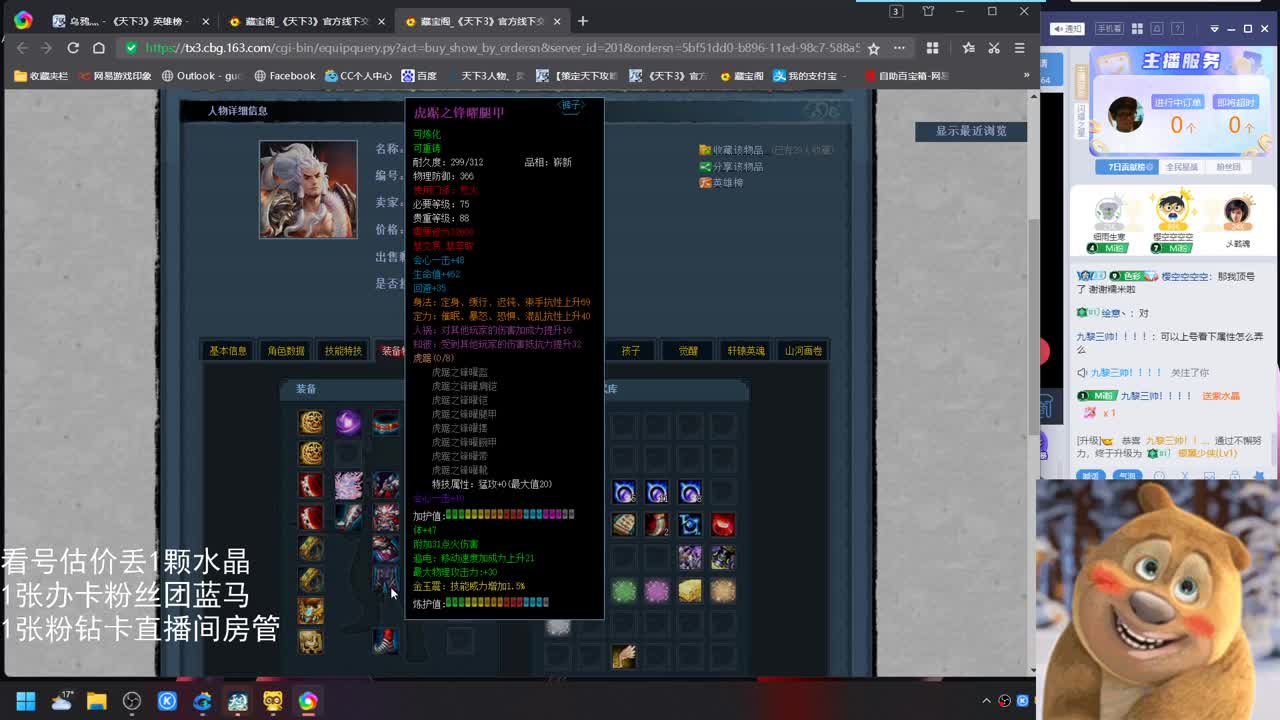The image size is (1280, 720).
Task: Click the purple orb equipment icon
Action: point(348,422)
